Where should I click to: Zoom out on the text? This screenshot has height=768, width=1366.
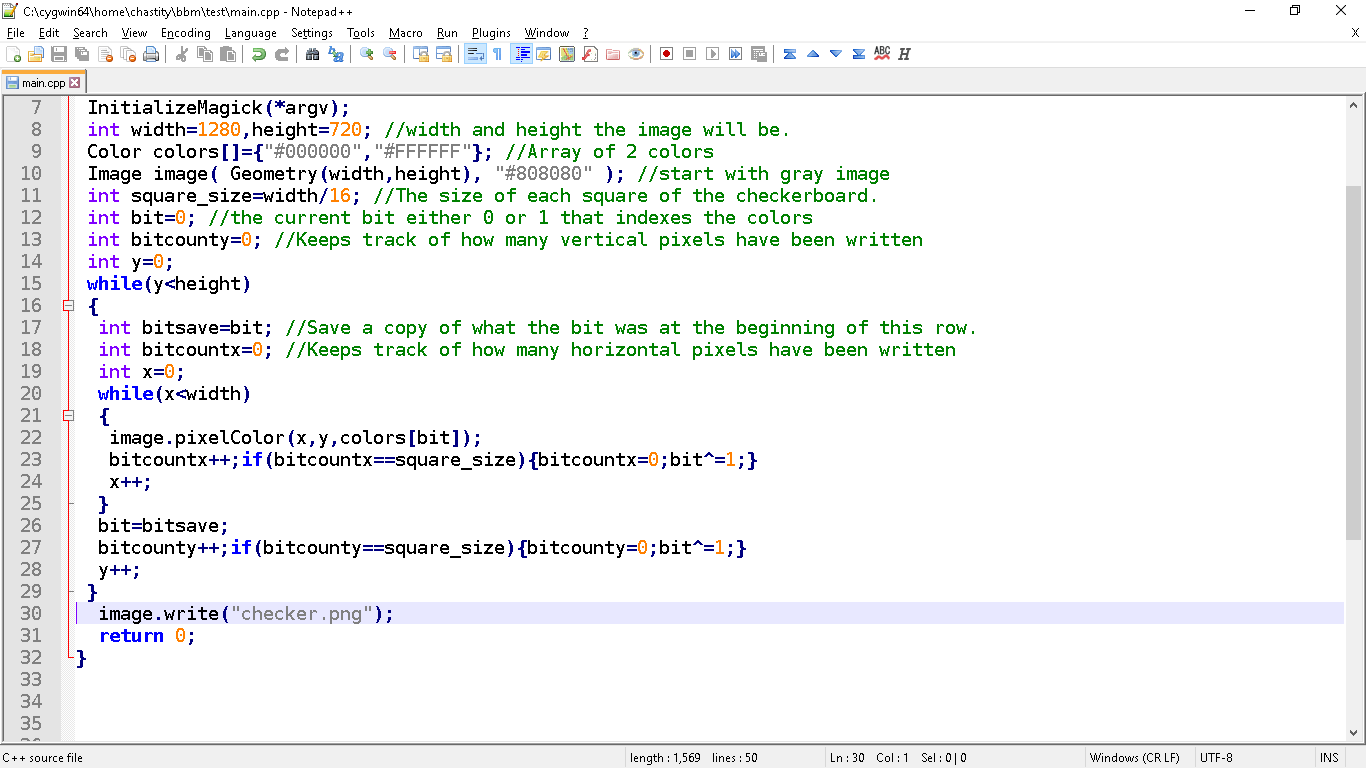coord(389,54)
